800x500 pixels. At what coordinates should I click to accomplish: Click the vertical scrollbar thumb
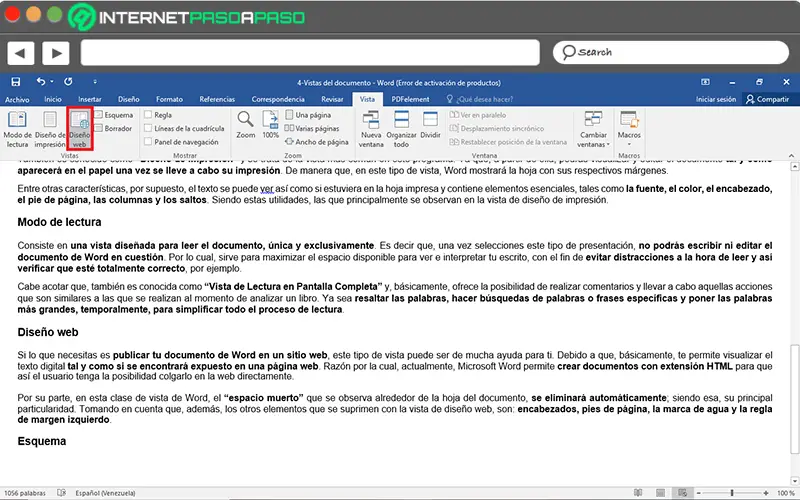pos(794,399)
